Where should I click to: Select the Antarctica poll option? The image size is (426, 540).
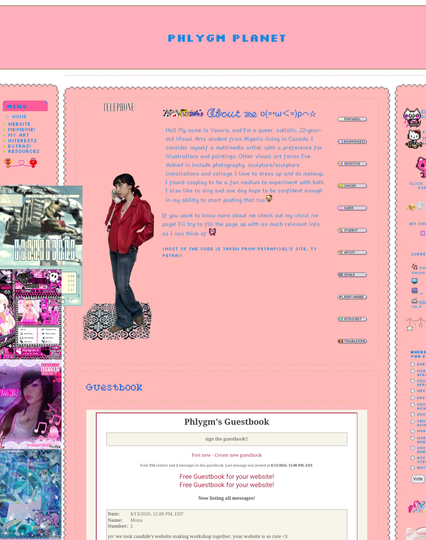coord(412,468)
